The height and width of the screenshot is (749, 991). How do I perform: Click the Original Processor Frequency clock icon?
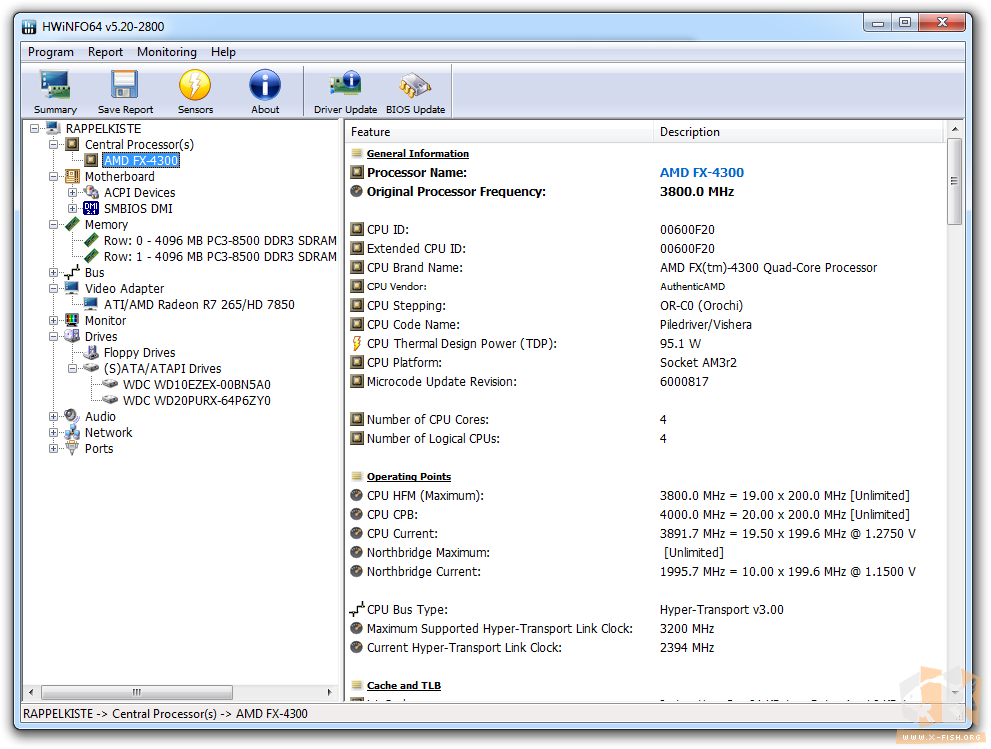tap(356, 191)
